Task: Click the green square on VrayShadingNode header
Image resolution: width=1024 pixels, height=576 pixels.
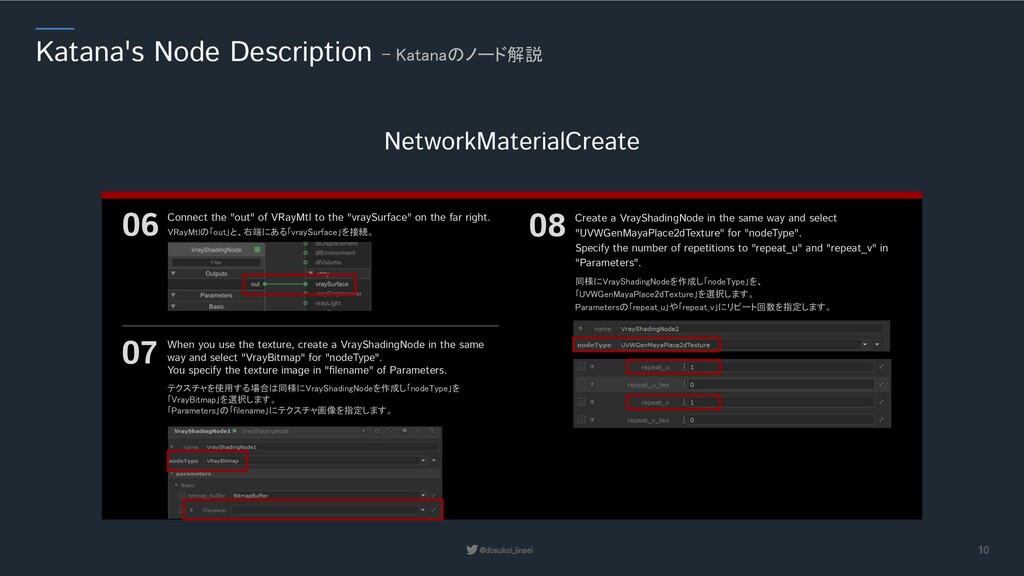Action: pos(257,249)
